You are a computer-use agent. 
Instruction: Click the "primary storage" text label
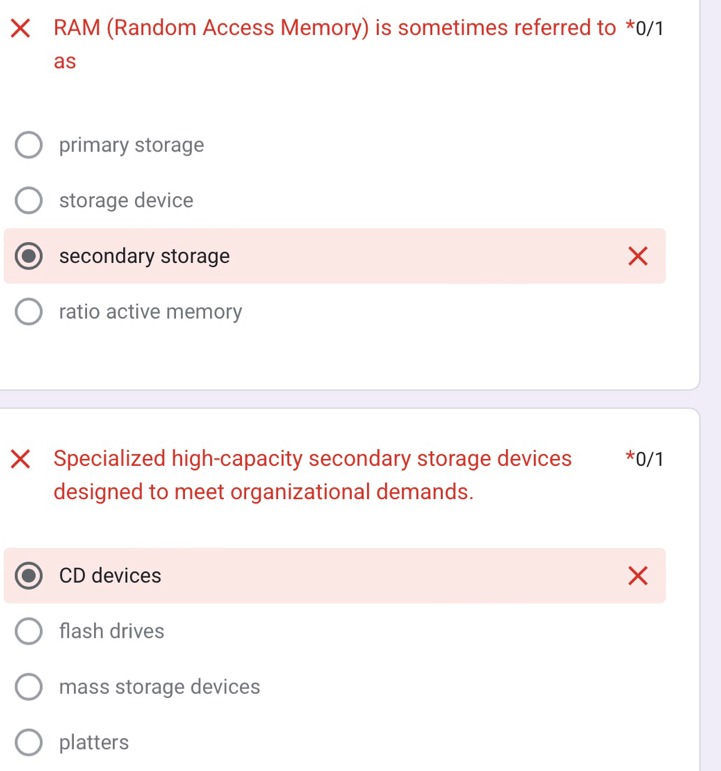131,146
